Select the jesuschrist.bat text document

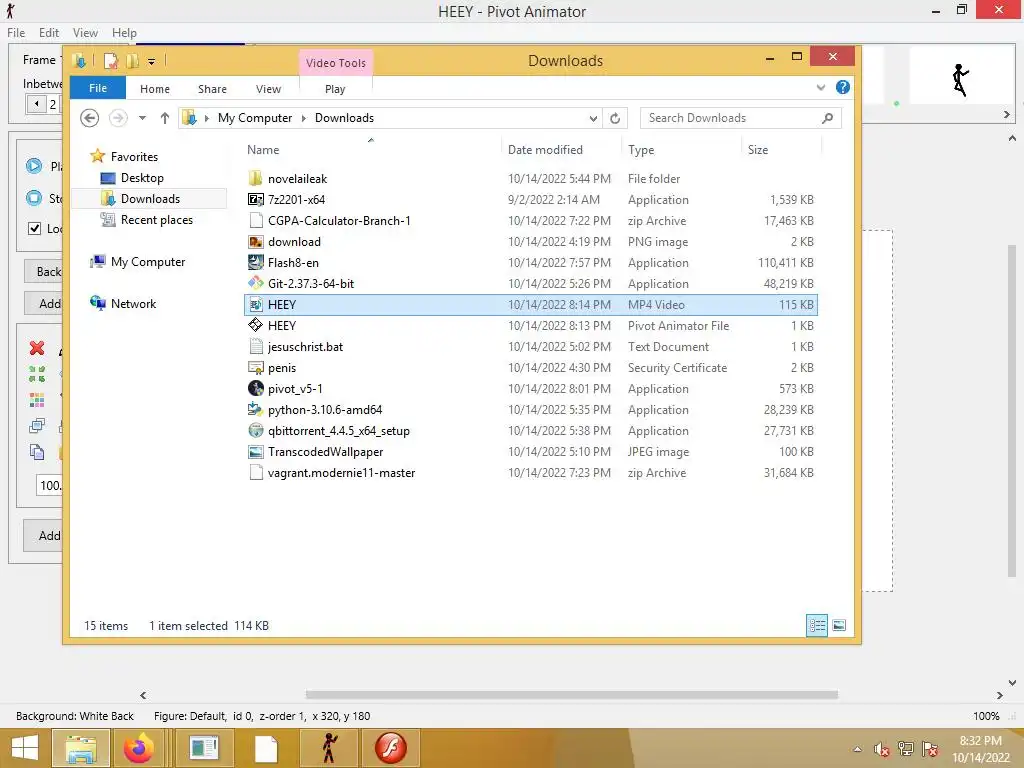[x=531, y=347]
